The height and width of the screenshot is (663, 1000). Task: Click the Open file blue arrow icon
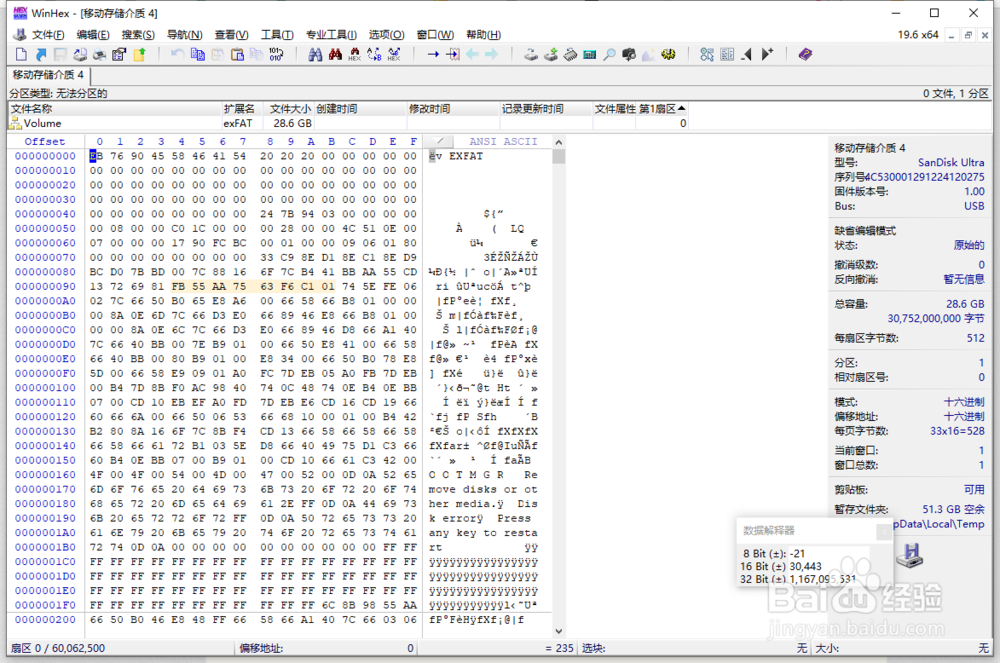tap(41, 55)
